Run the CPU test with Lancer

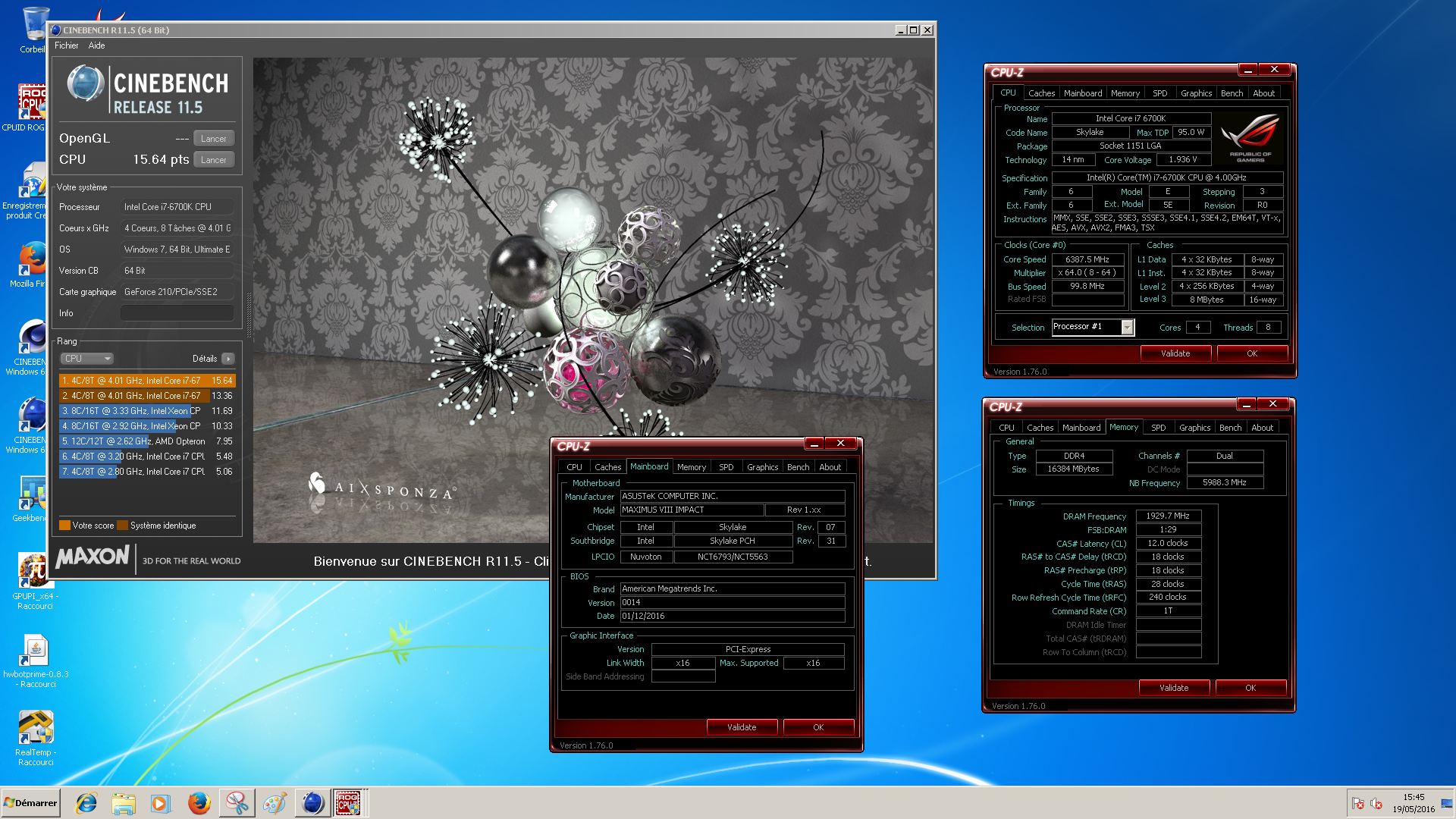click(213, 160)
